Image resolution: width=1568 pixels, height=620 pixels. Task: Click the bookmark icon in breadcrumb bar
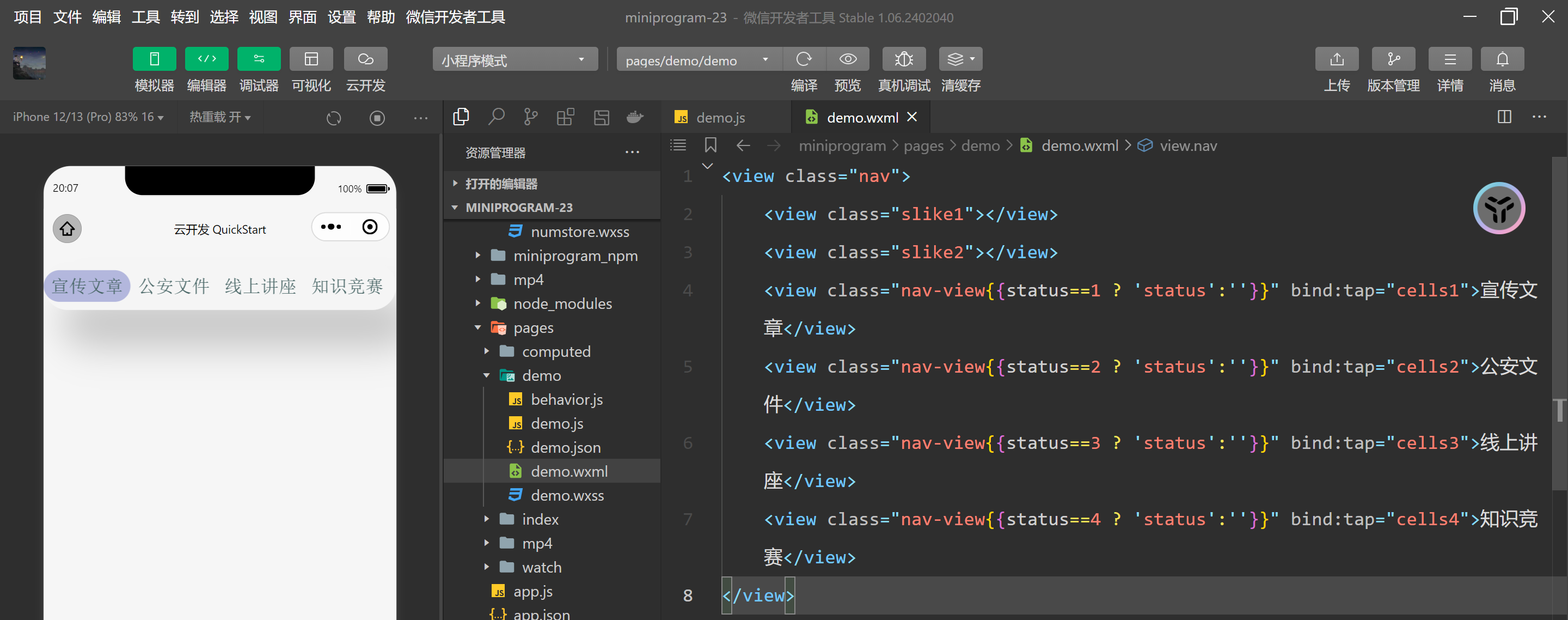tap(710, 145)
